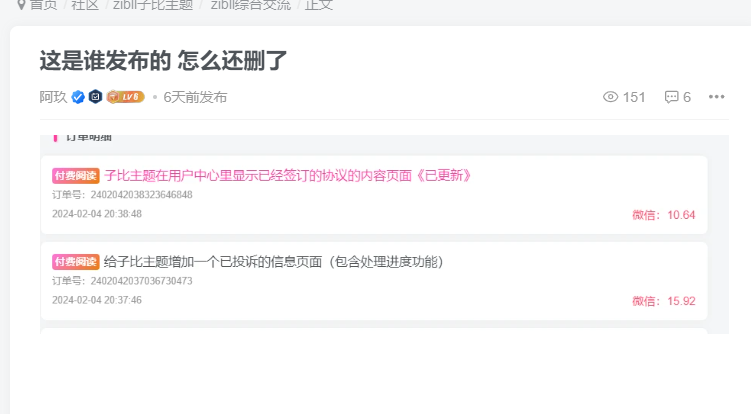Open the order 子比主题在用户中心里显示已经签订的协议的内容页面
The image size is (751, 414).
click(x=288, y=175)
